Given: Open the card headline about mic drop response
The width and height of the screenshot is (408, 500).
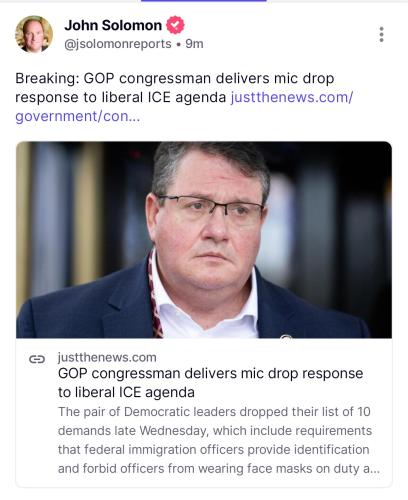Looking at the screenshot, I should [x=210, y=383].
